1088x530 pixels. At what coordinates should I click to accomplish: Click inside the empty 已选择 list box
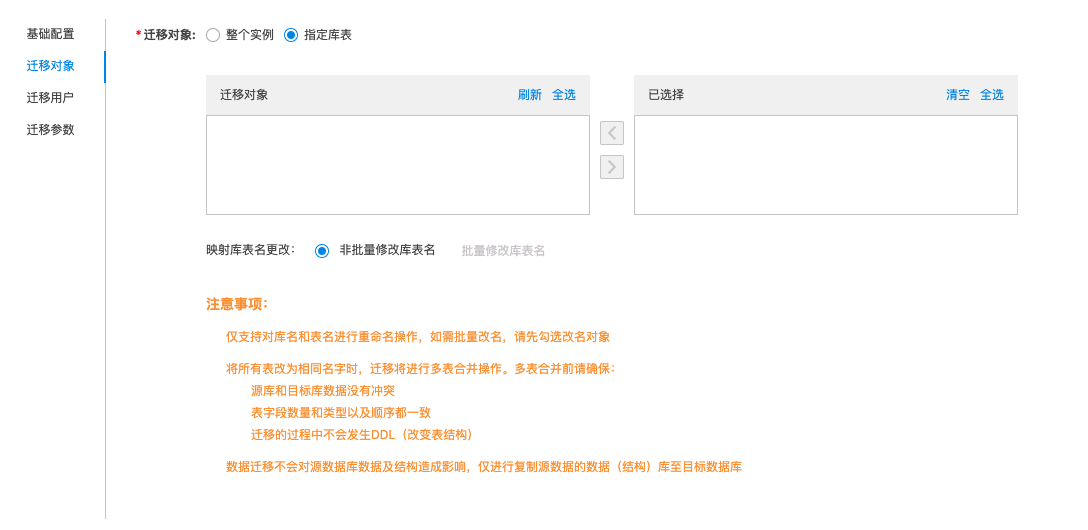pos(825,165)
